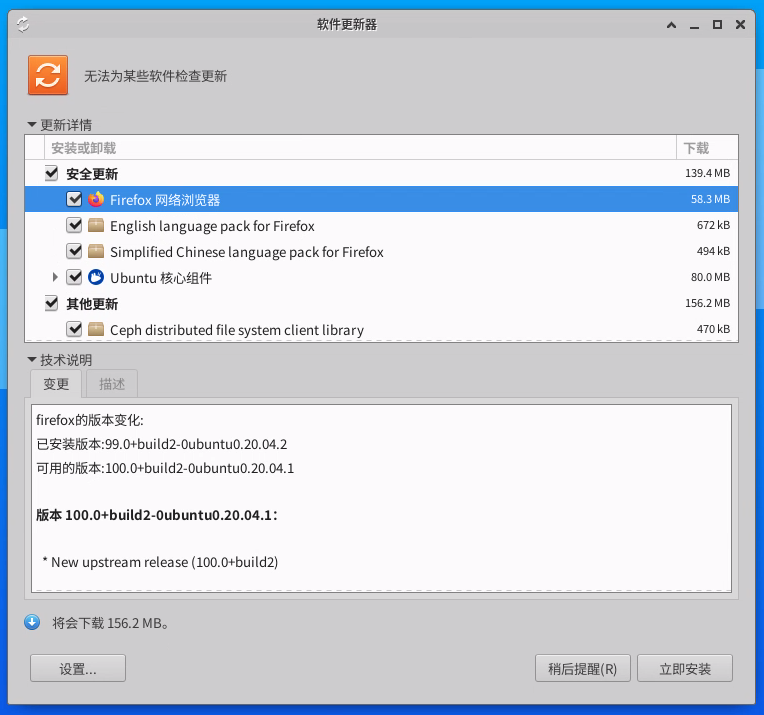Click the 80.0 MB size value
764x715 pixels.
pos(710,277)
